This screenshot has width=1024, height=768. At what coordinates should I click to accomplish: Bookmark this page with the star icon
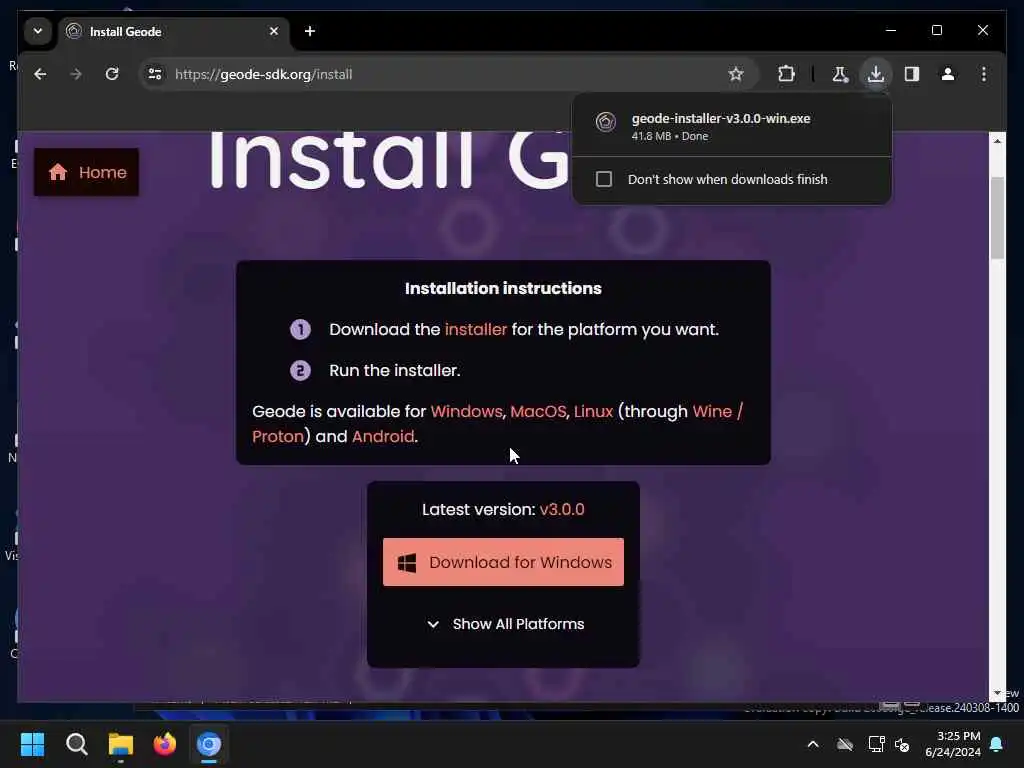click(736, 74)
